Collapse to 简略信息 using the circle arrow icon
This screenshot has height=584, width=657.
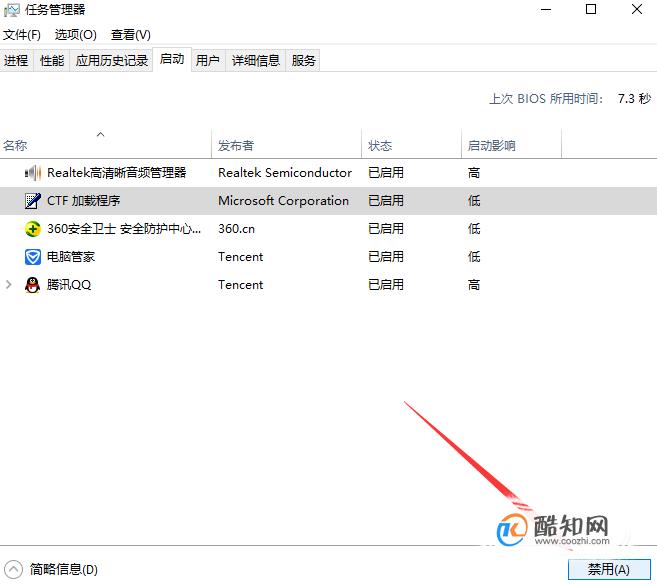[13, 569]
